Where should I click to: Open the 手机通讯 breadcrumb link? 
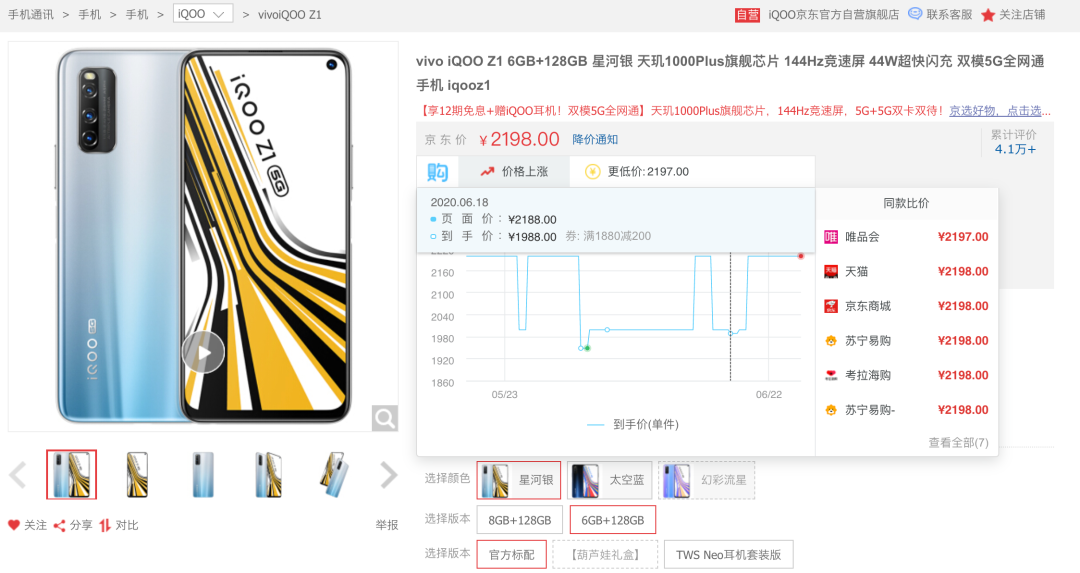30,14
